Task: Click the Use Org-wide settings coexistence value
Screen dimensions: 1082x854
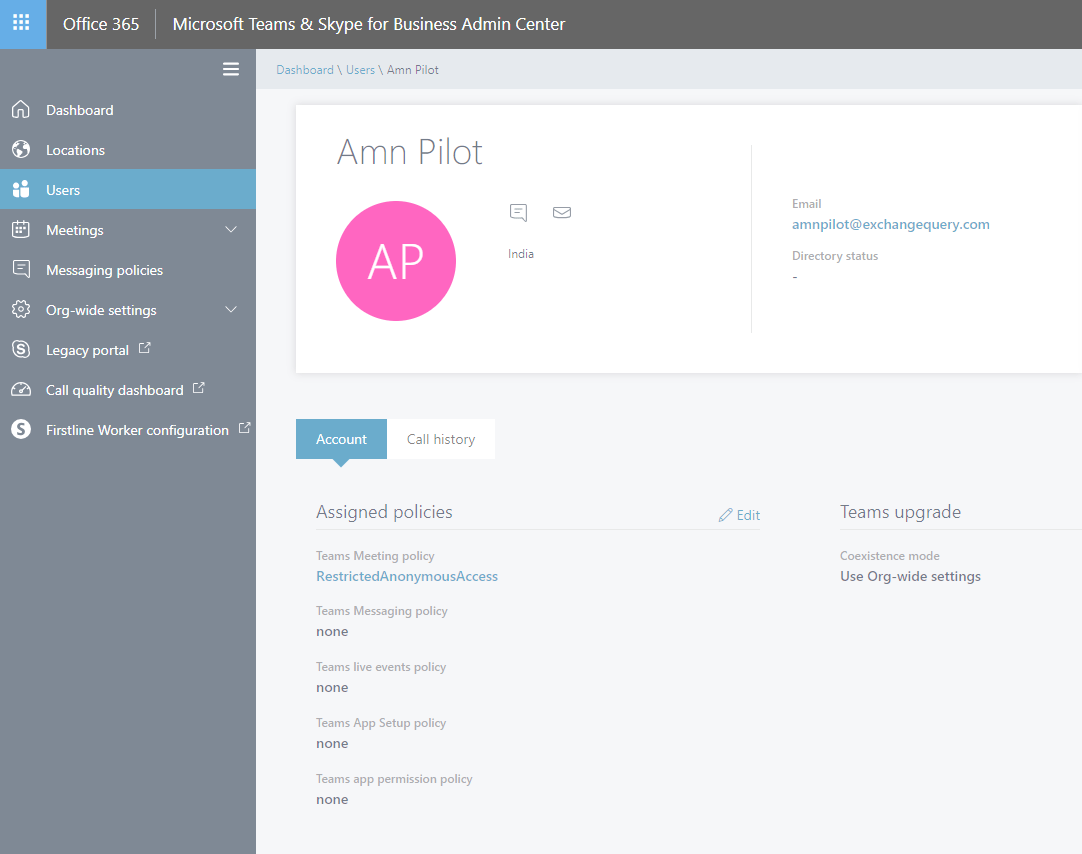Action: click(910, 576)
